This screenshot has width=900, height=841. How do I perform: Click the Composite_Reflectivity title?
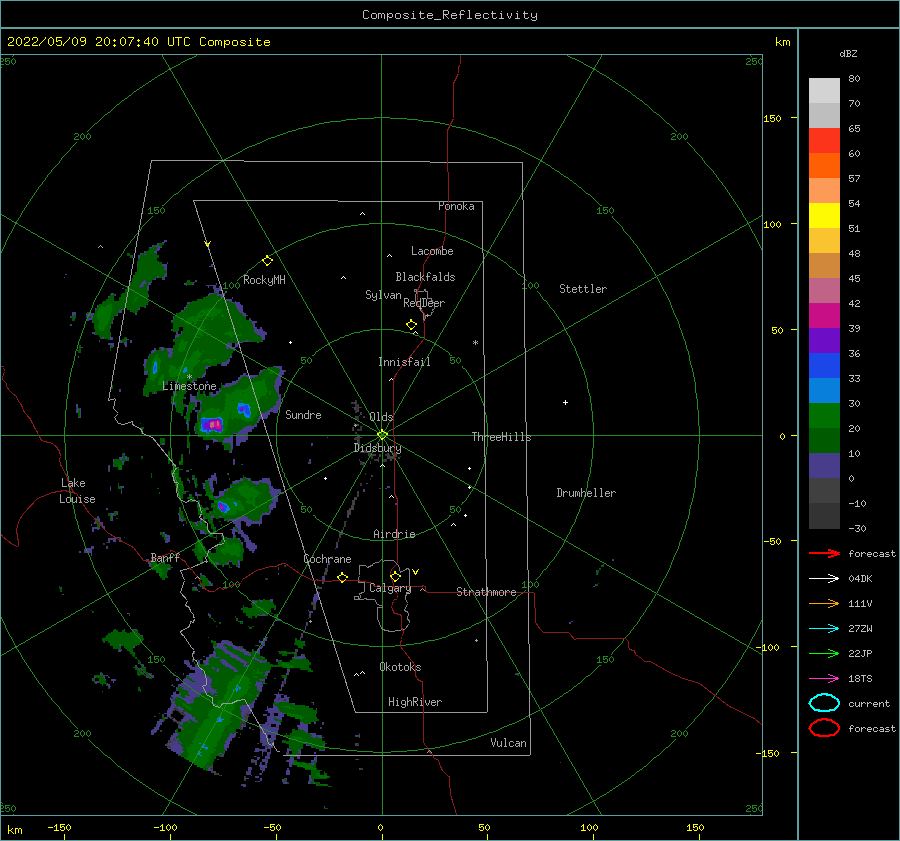click(450, 15)
